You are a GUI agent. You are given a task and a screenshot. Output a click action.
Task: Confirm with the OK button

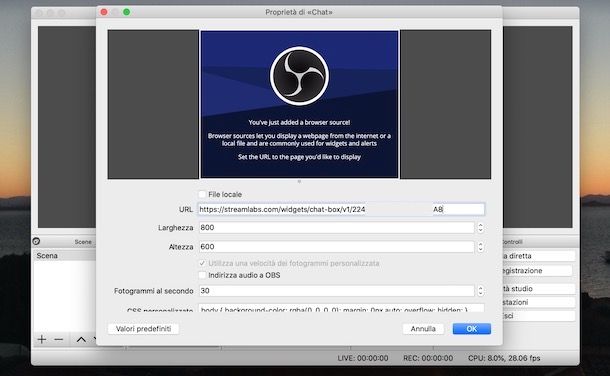[472, 329]
